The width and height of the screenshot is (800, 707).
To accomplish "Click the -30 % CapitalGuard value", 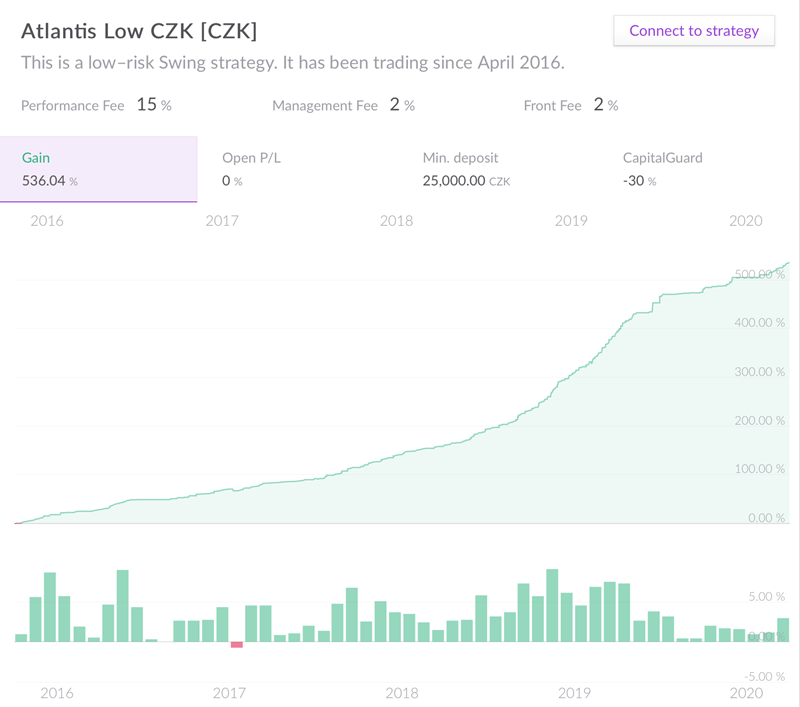I will click(639, 181).
